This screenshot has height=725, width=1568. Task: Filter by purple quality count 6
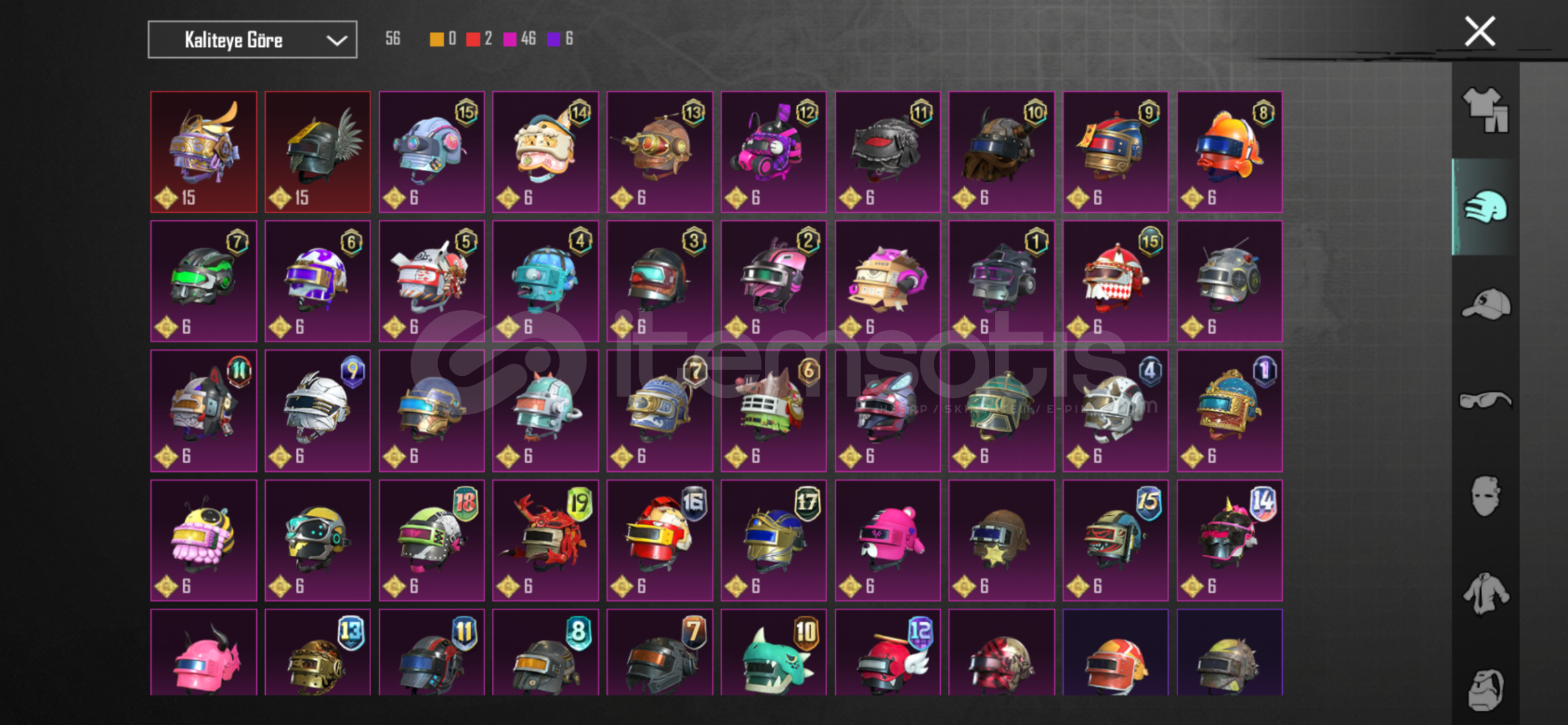(560, 39)
